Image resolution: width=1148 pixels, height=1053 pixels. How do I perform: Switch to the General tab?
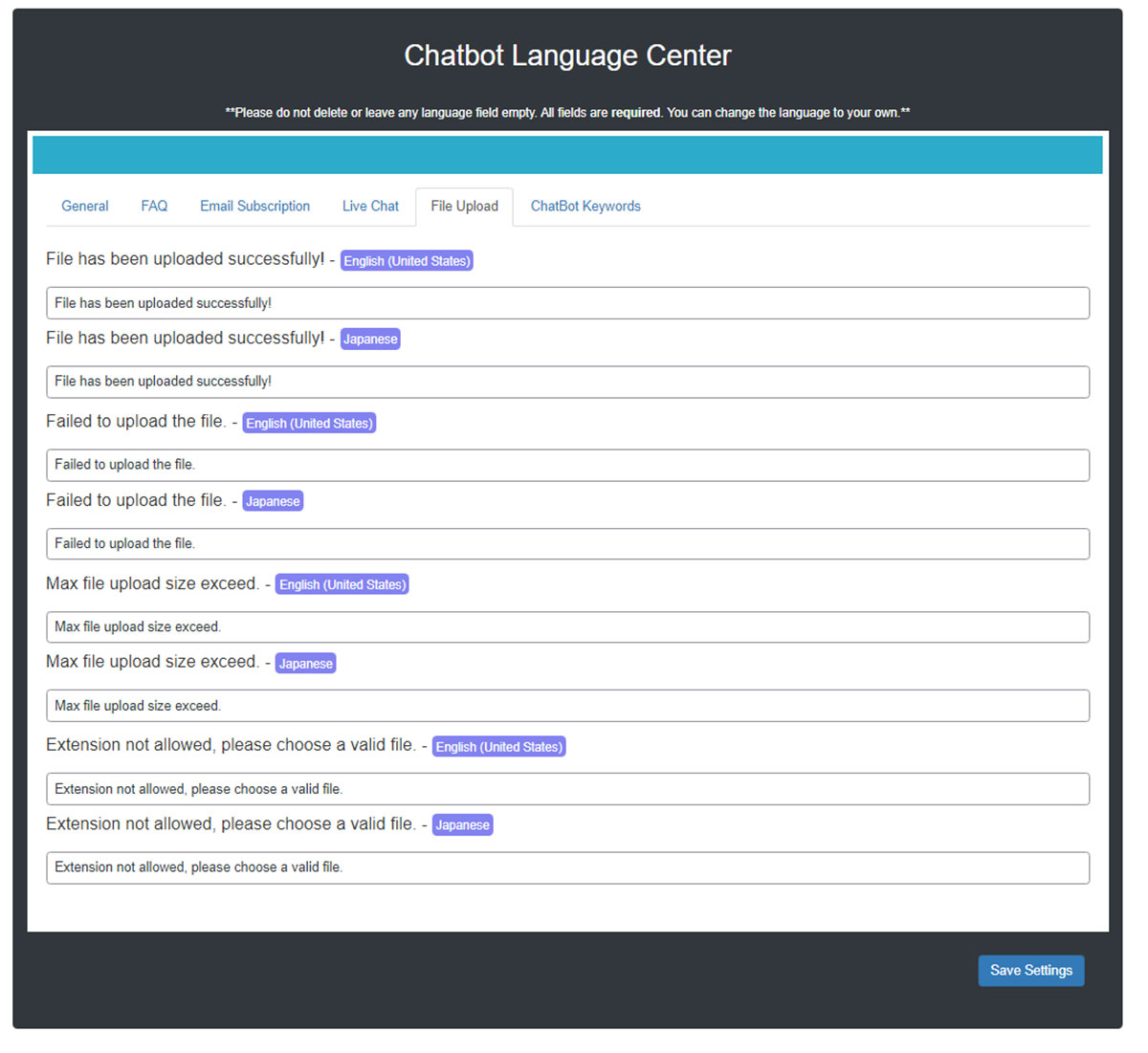pyautogui.click(x=85, y=207)
